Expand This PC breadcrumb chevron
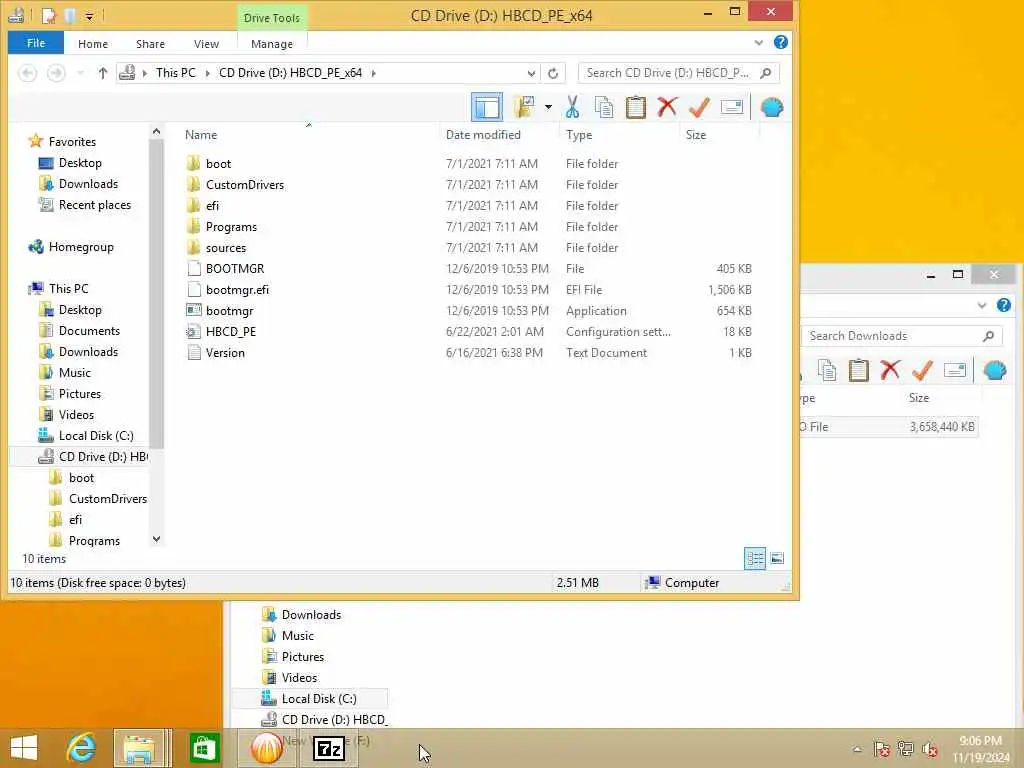The height and width of the screenshot is (768, 1024). point(207,73)
